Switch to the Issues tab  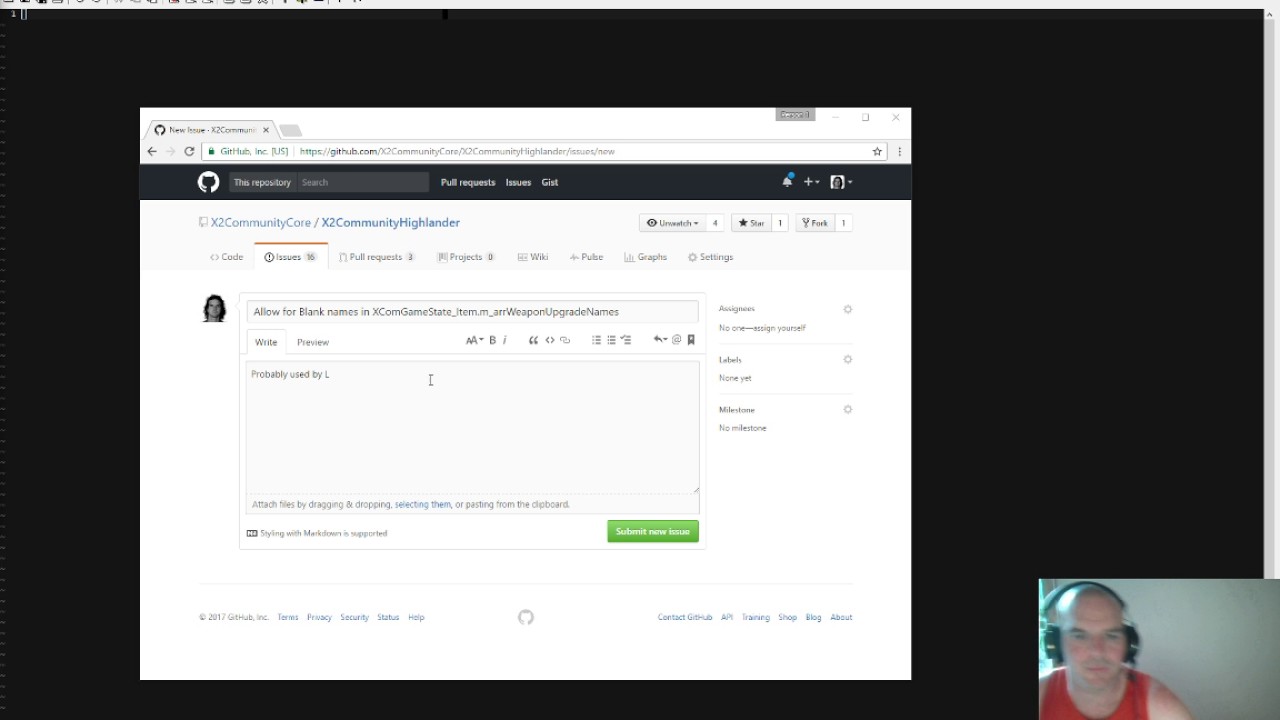(x=290, y=257)
